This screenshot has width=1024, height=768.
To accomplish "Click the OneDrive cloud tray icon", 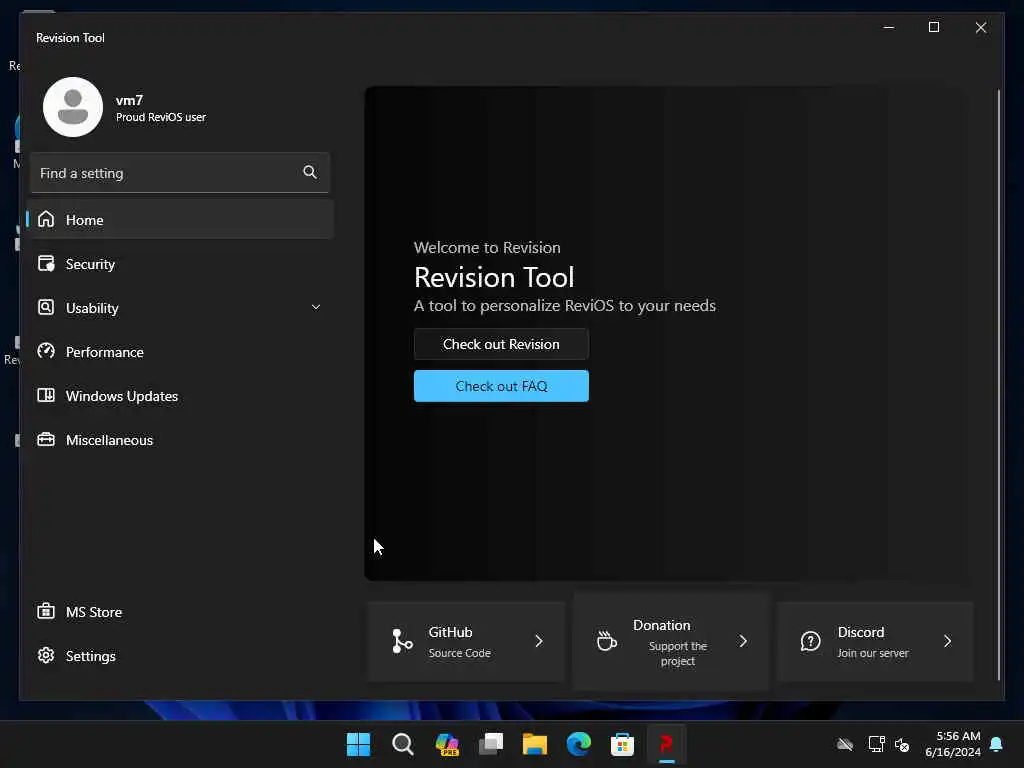I will click(x=845, y=744).
